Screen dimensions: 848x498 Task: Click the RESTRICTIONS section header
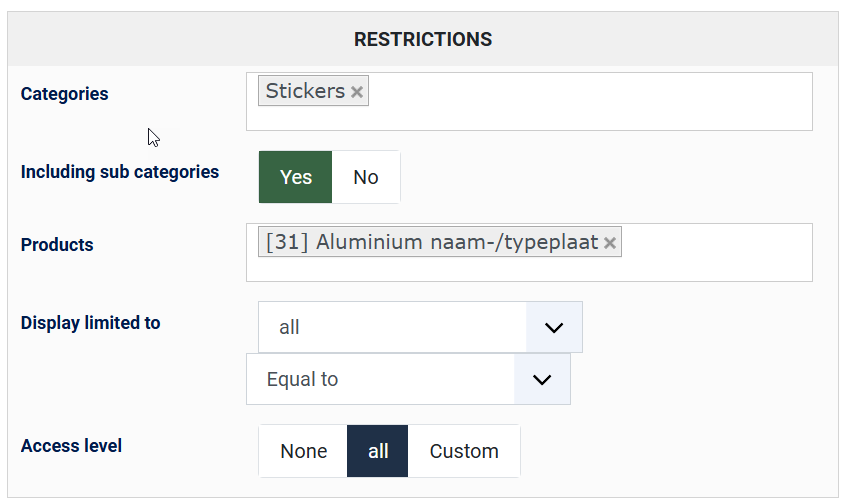[x=423, y=40]
